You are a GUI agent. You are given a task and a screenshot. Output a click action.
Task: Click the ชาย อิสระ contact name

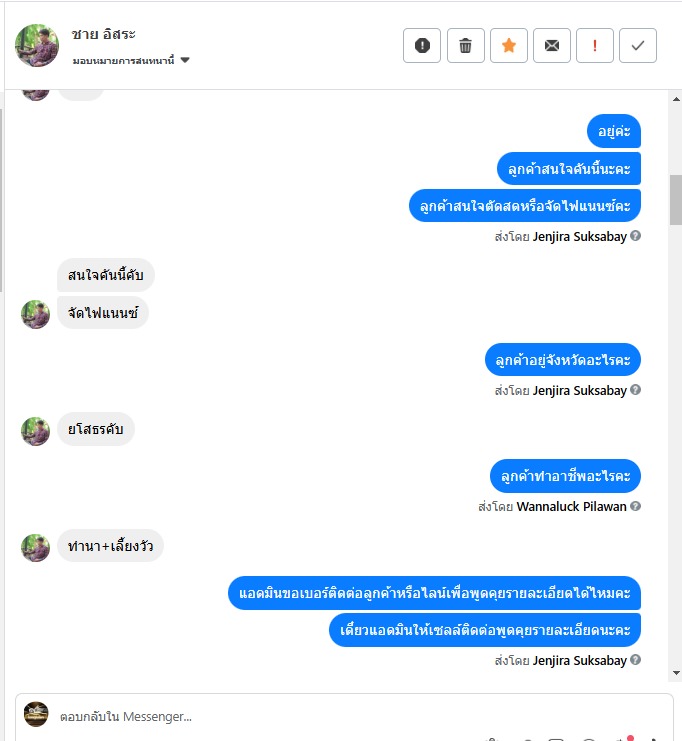[104, 34]
